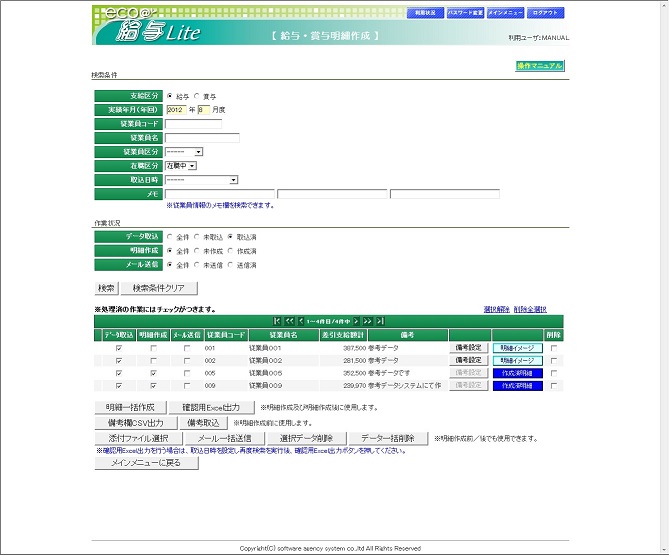
Task: Select 未送信 for メール送信 status
Action: (x=197, y=265)
